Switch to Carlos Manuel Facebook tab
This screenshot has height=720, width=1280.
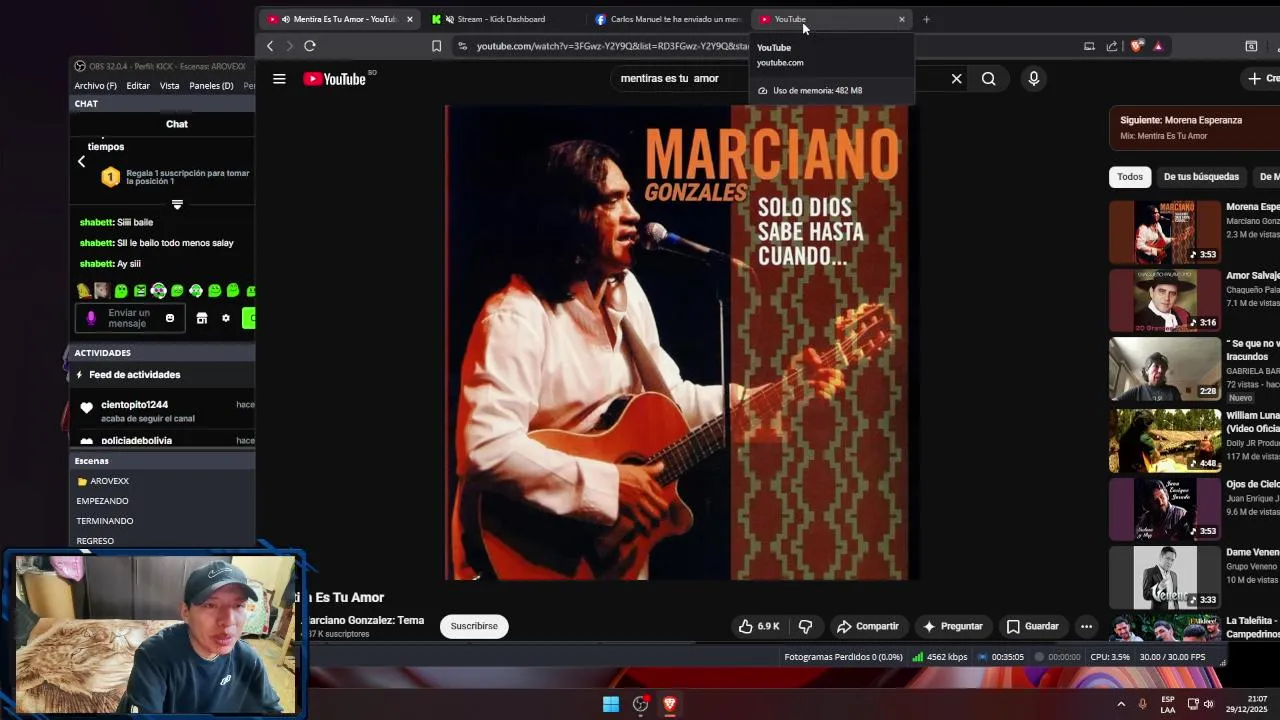click(x=668, y=19)
